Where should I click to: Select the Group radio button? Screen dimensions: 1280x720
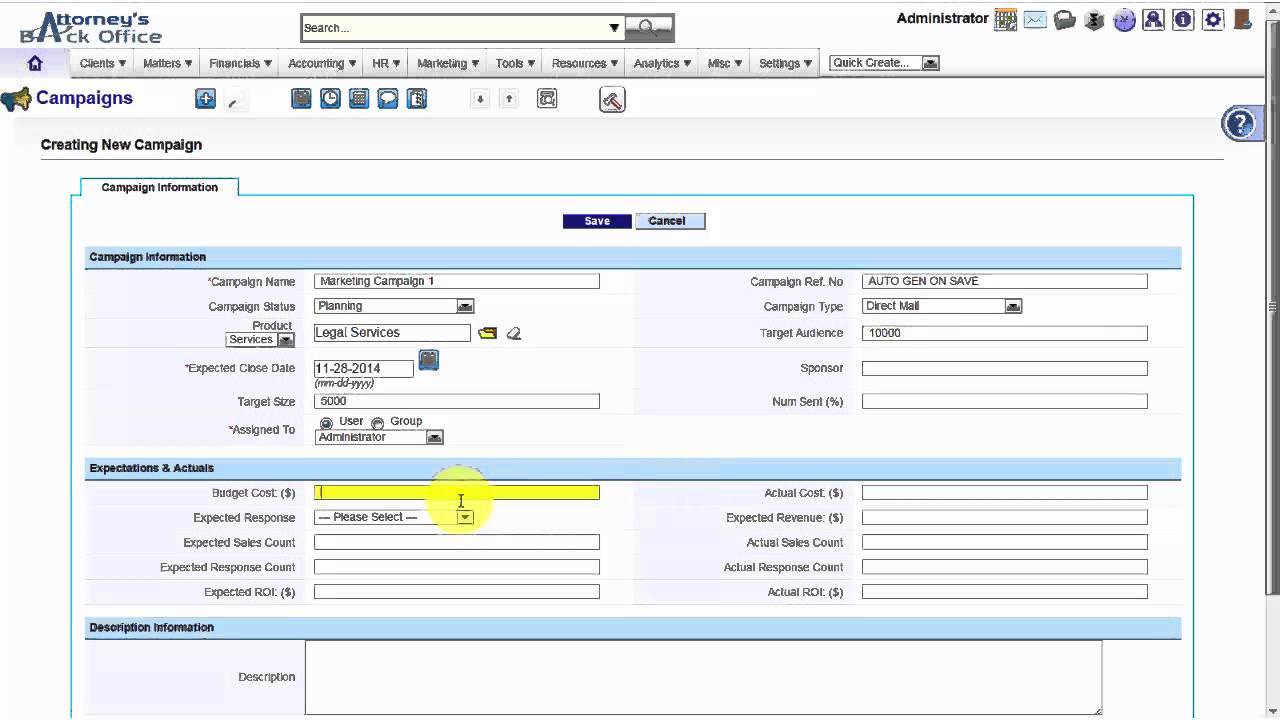click(x=377, y=423)
